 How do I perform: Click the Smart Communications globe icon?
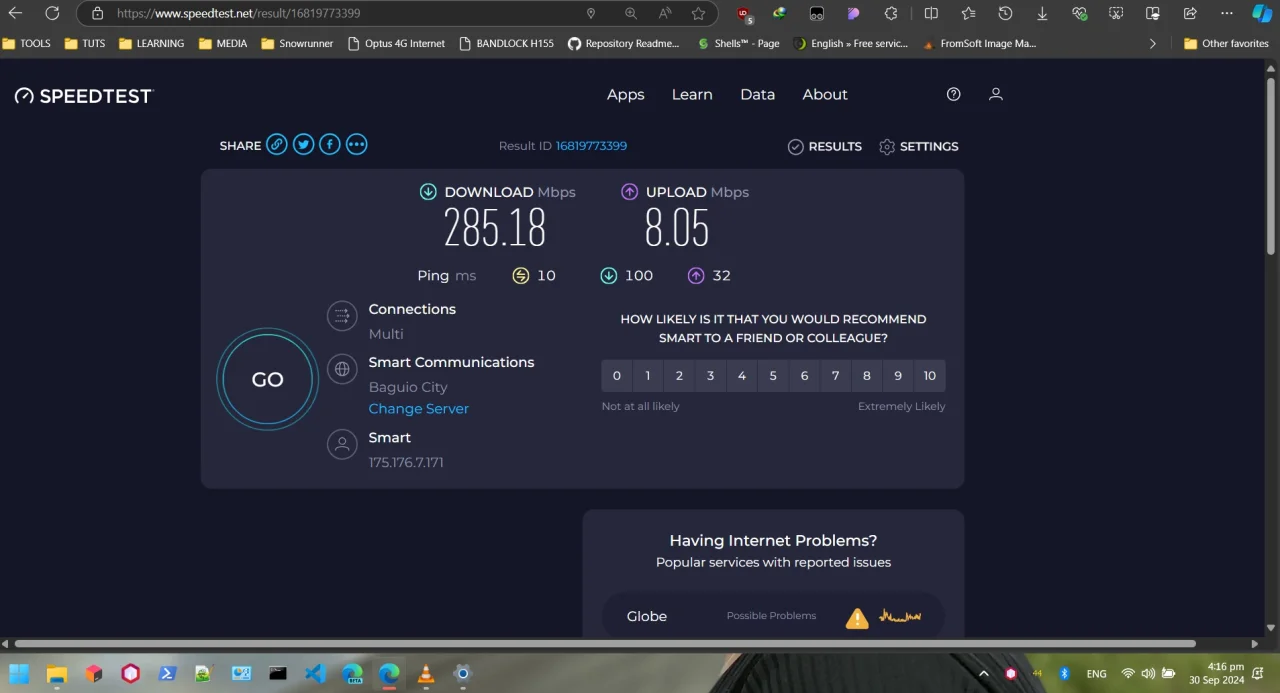[342, 369]
